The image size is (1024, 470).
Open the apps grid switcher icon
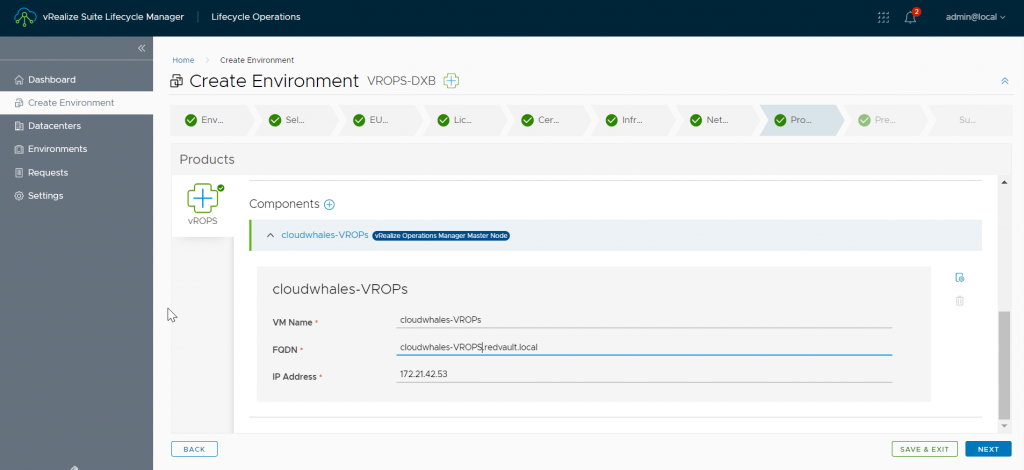[883, 18]
